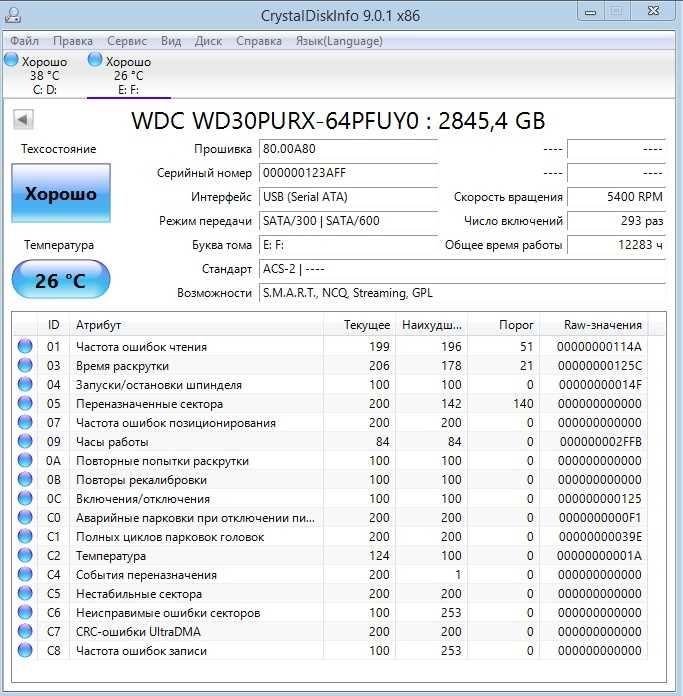Select the Переназначенные сектора row text
This screenshot has height=696, width=683.
pos(150,404)
